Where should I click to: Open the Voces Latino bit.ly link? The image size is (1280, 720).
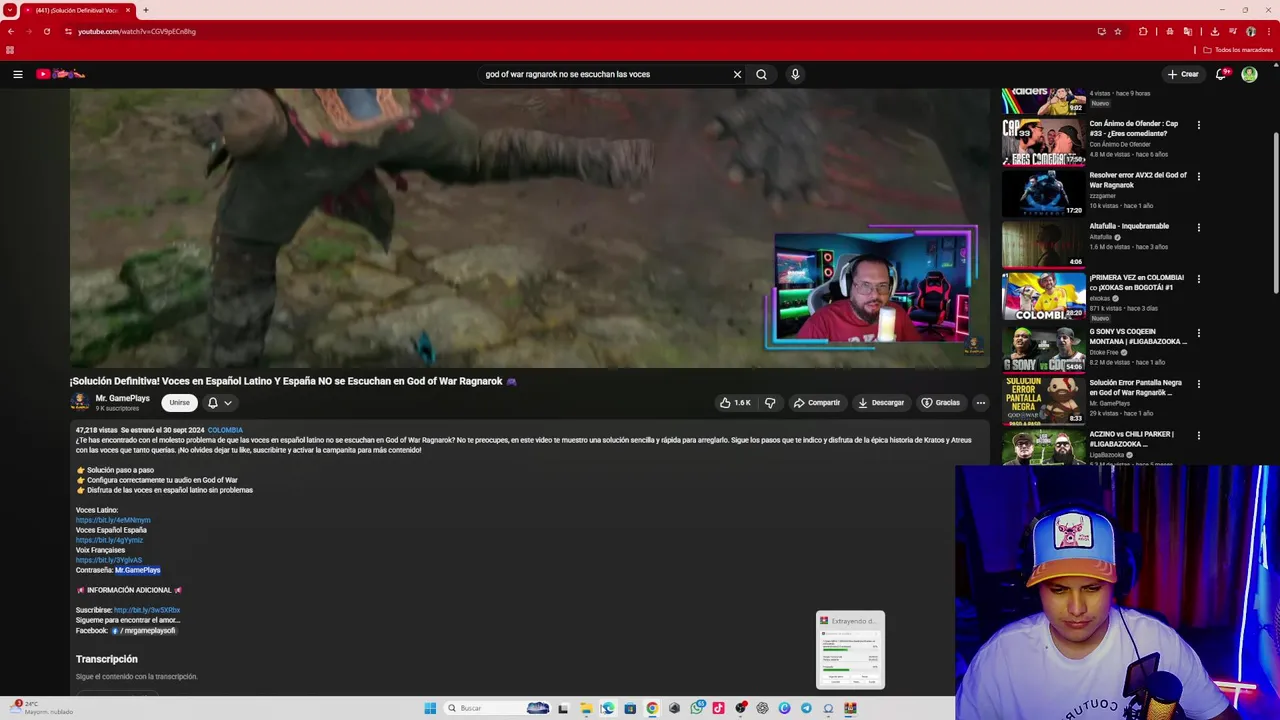pos(113,520)
